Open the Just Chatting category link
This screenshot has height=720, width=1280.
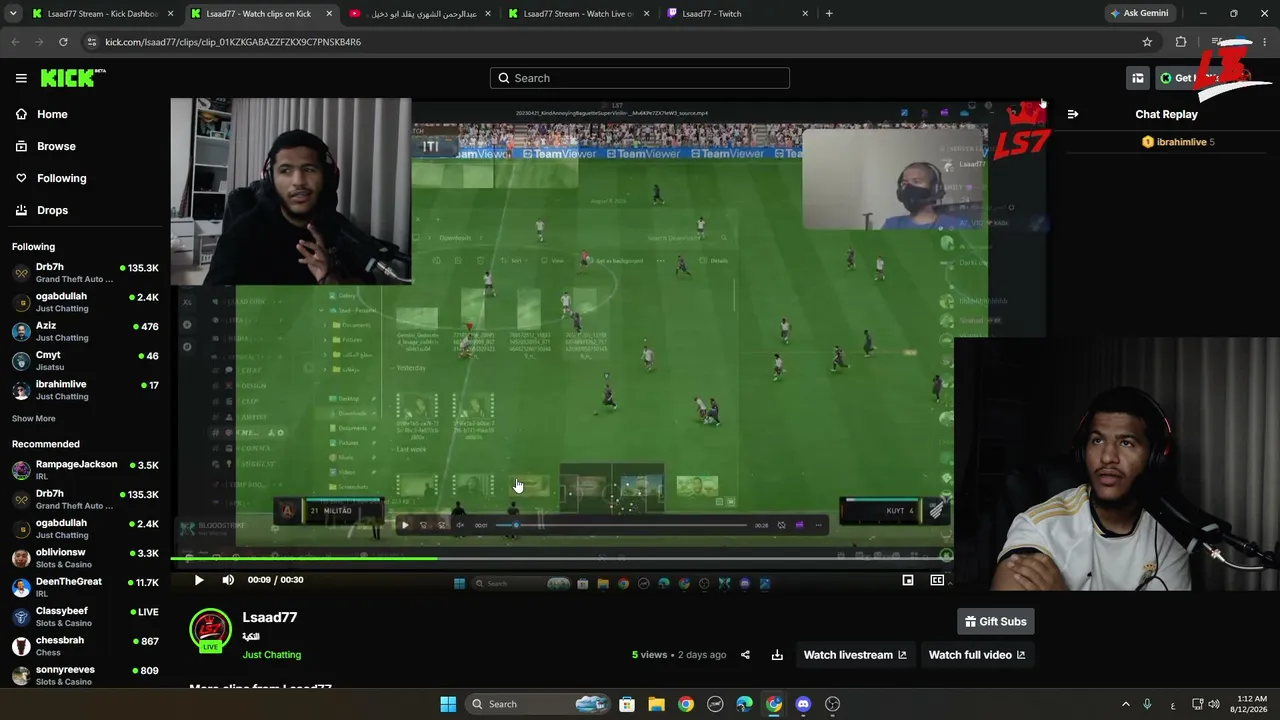[x=272, y=655]
